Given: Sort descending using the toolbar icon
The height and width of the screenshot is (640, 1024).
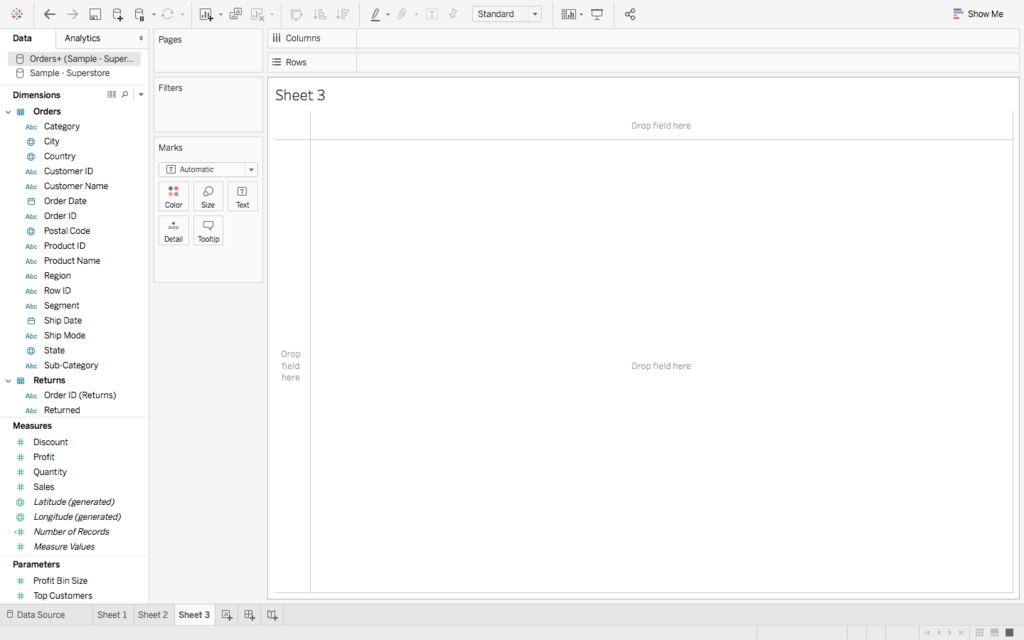Looking at the screenshot, I should (342, 14).
